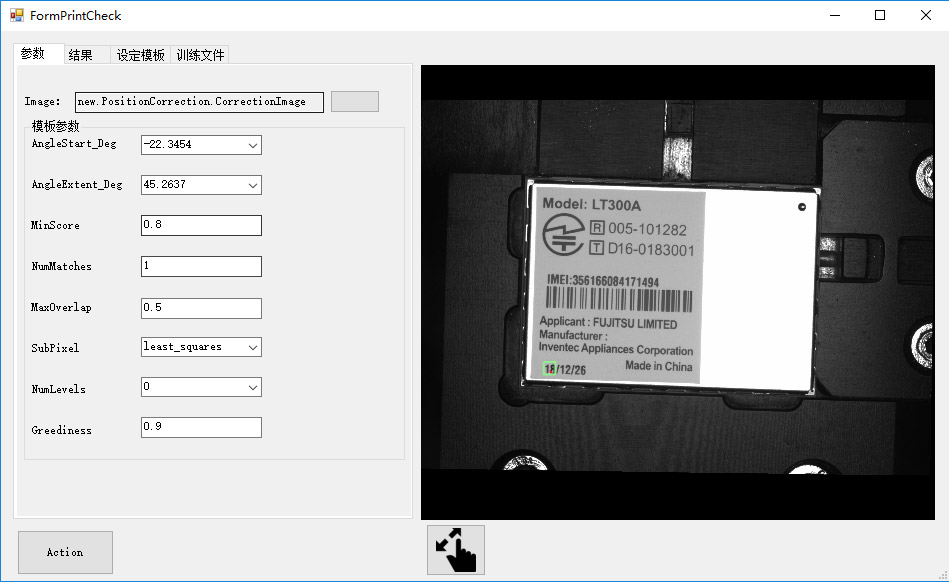Click the Image: label
The image size is (949, 582).
pyautogui.click(x=42, y=102)
